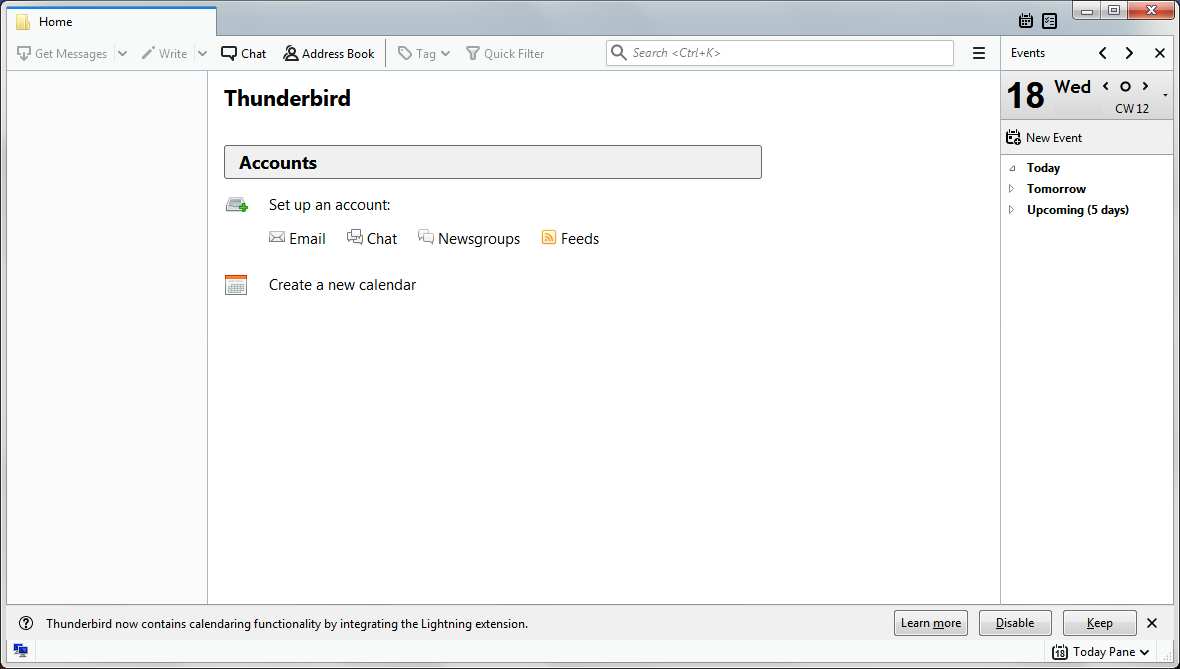Viewport: 1180px width, 669px height.
Task: Keep the Lightning extension
Action: pyautogui.click(x=1099, y=623)
